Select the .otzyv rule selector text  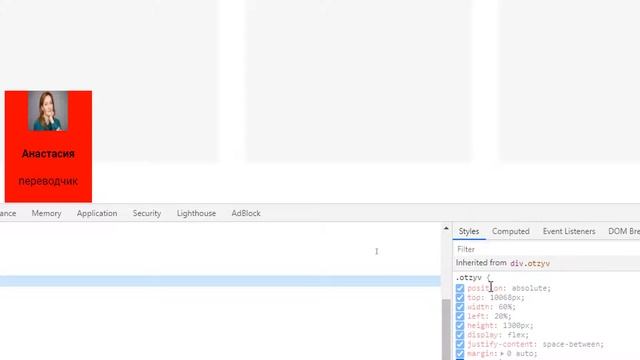click(x=469, y=278)
